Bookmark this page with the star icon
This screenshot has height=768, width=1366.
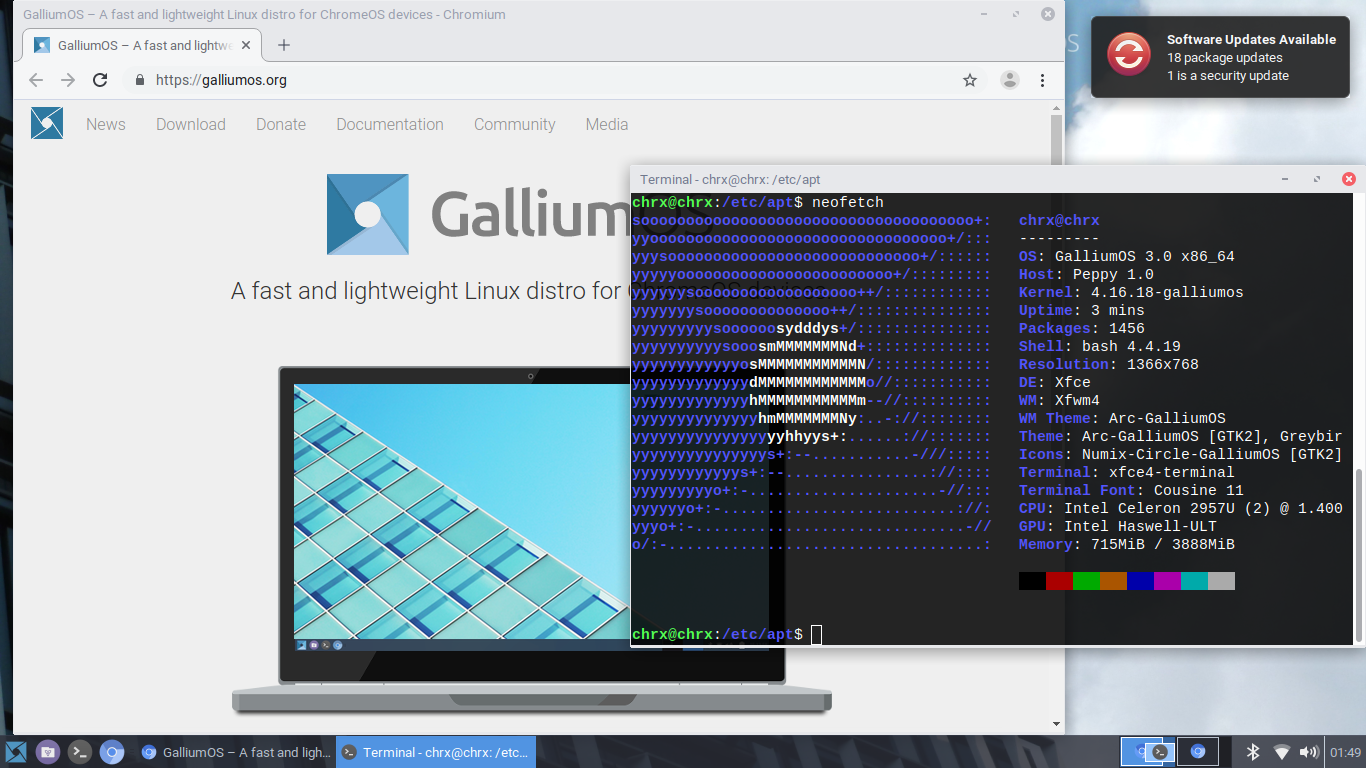[x=970, y=80]
